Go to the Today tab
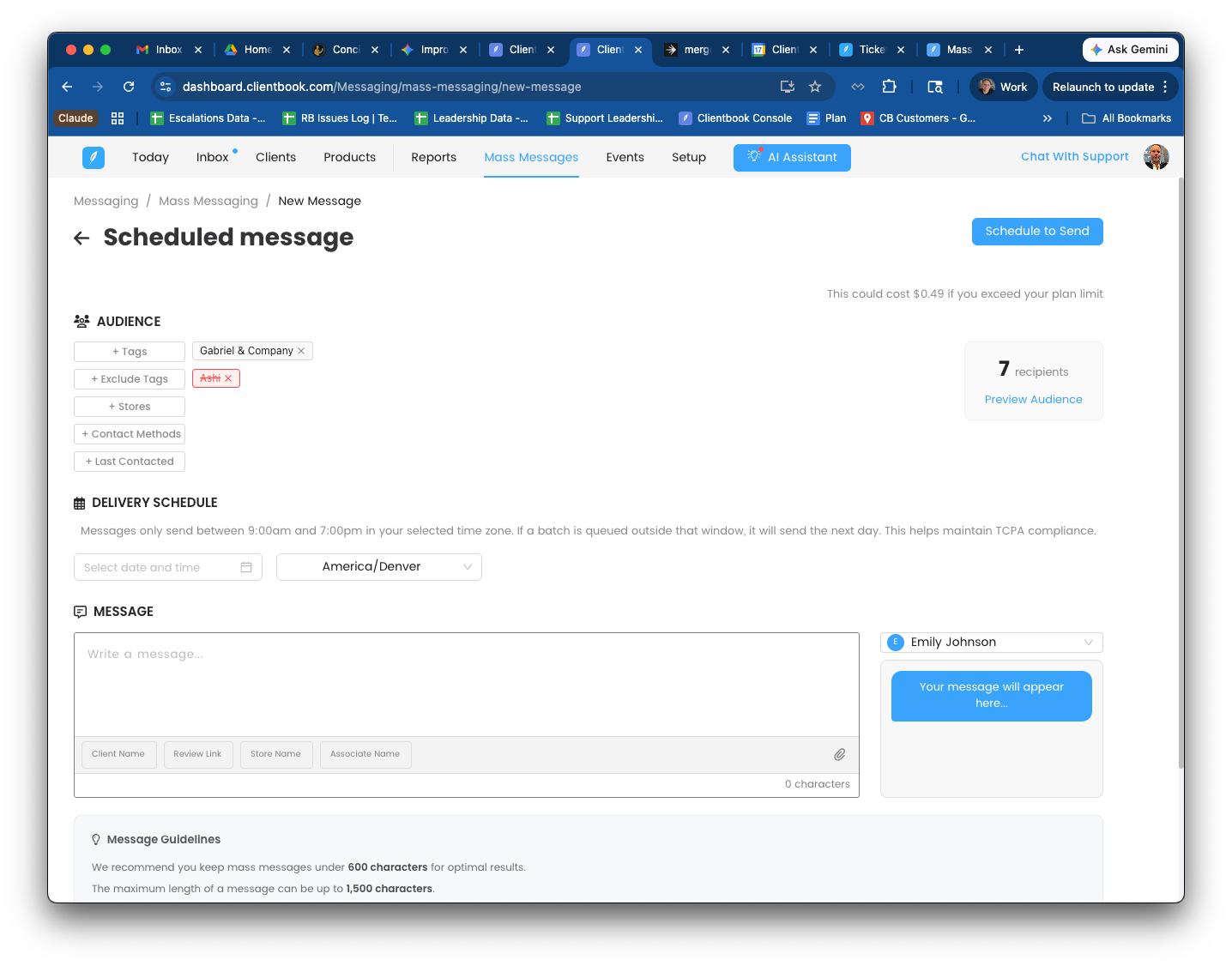Viewport: 1232px width, 966px height. pyautogui.click(x=150, y=157)
